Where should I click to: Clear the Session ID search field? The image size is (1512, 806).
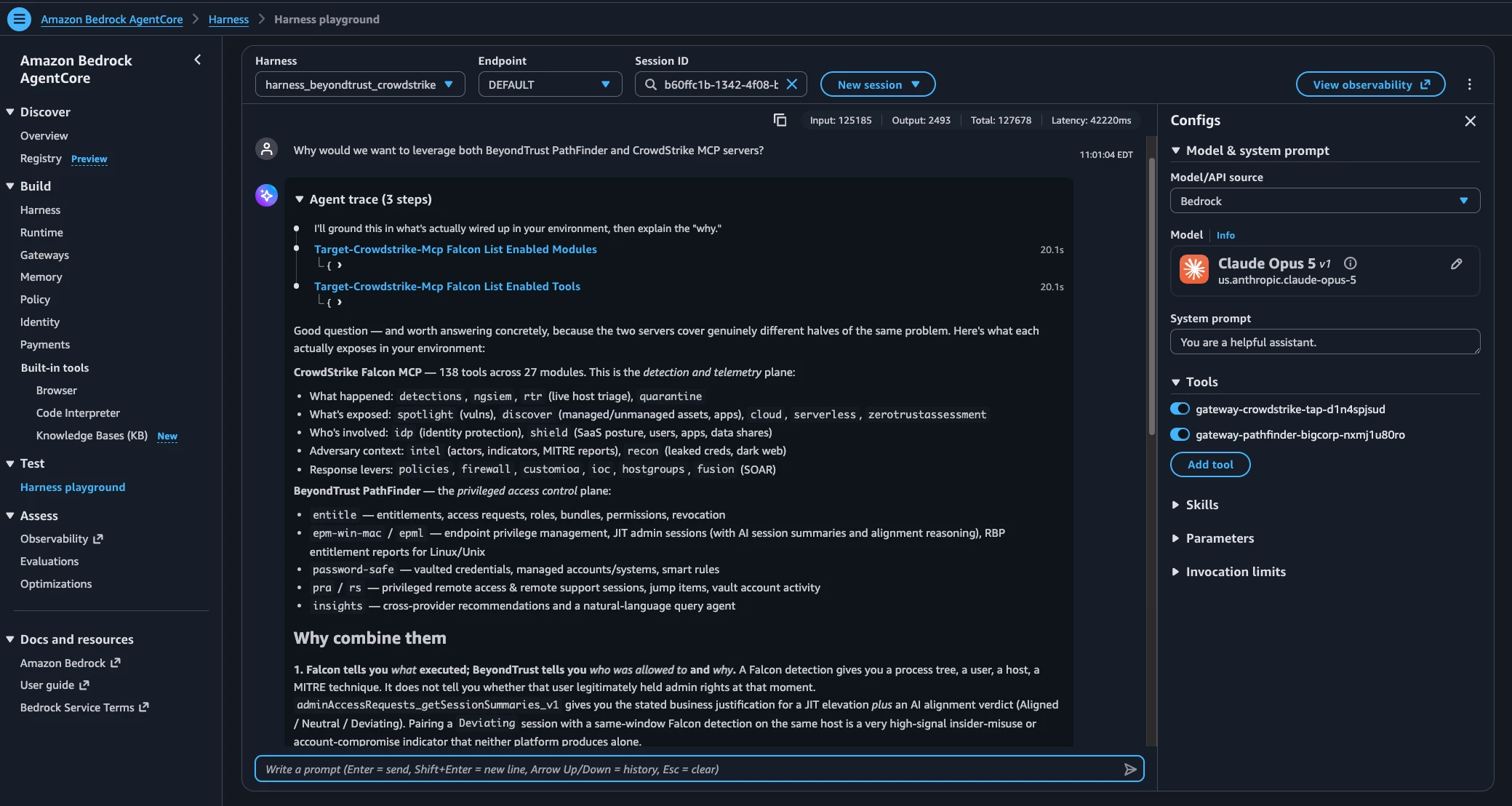pos(792,84)
